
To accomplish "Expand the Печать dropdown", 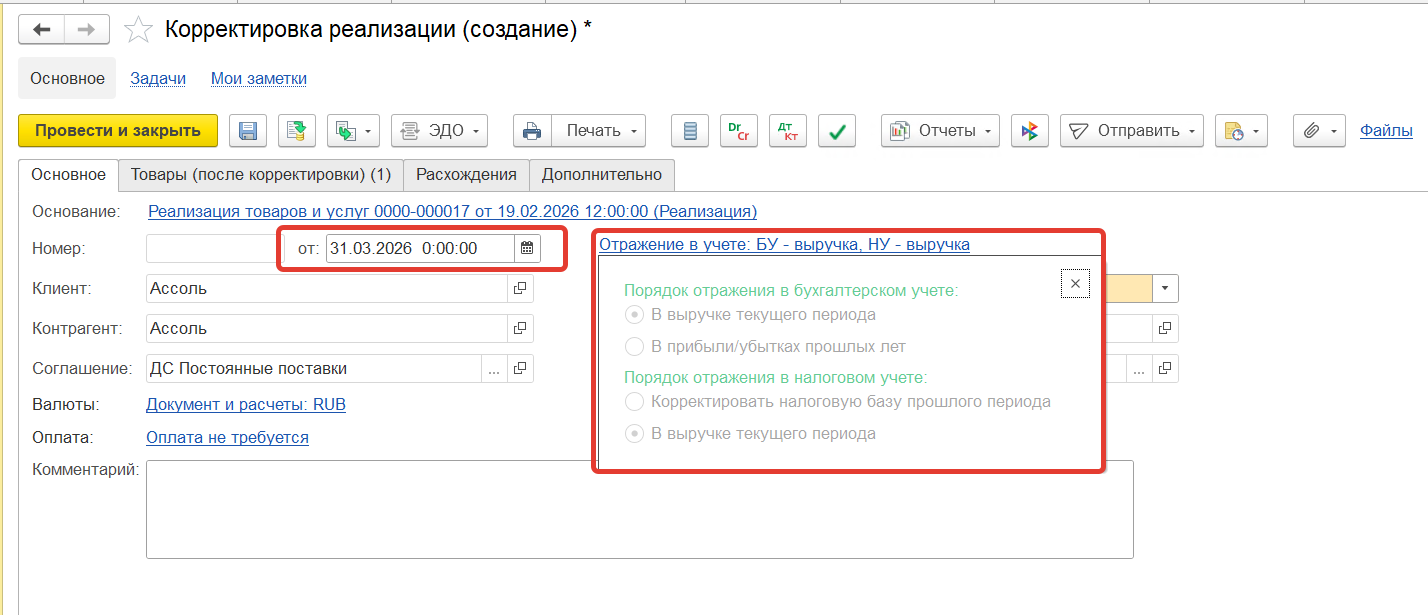I will point(598,131).
